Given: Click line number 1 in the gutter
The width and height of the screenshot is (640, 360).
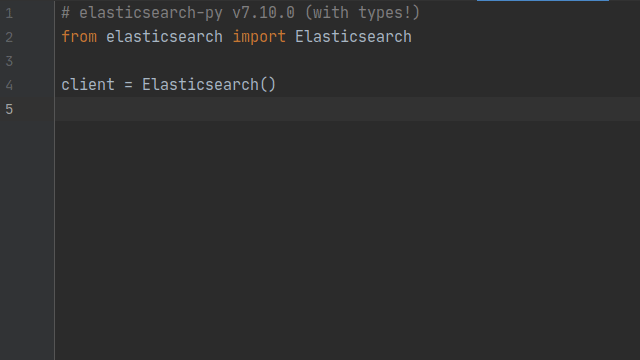Looking at the screenshot, I should pos(9,13).
